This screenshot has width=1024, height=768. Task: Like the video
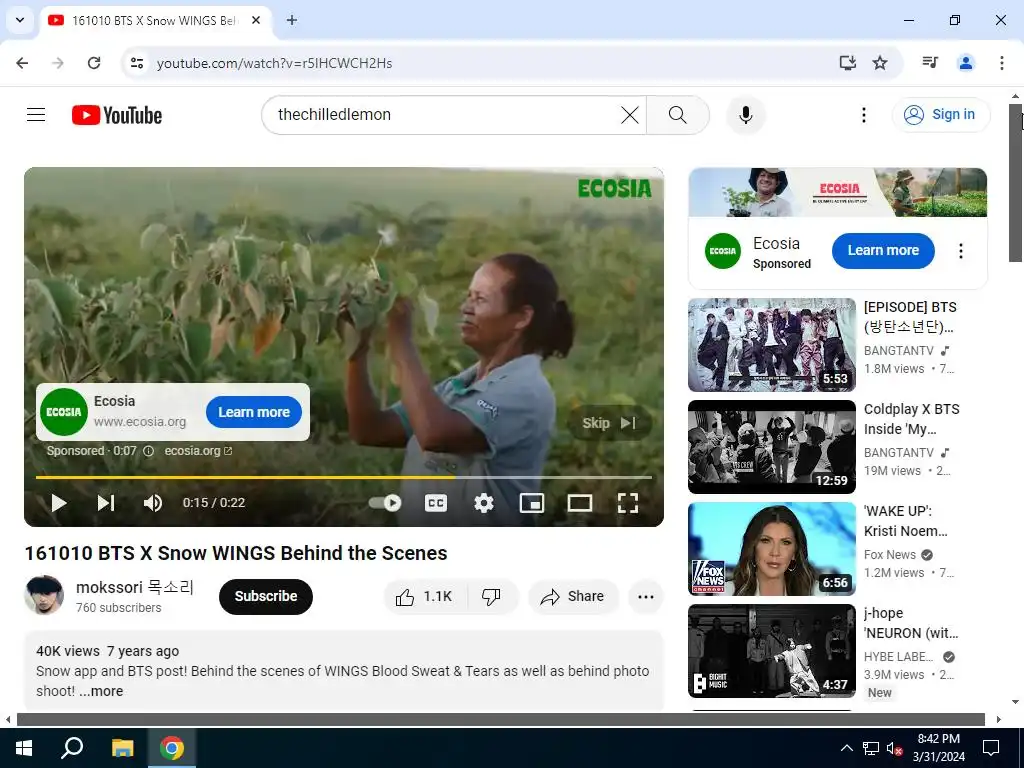click(426, 596)
